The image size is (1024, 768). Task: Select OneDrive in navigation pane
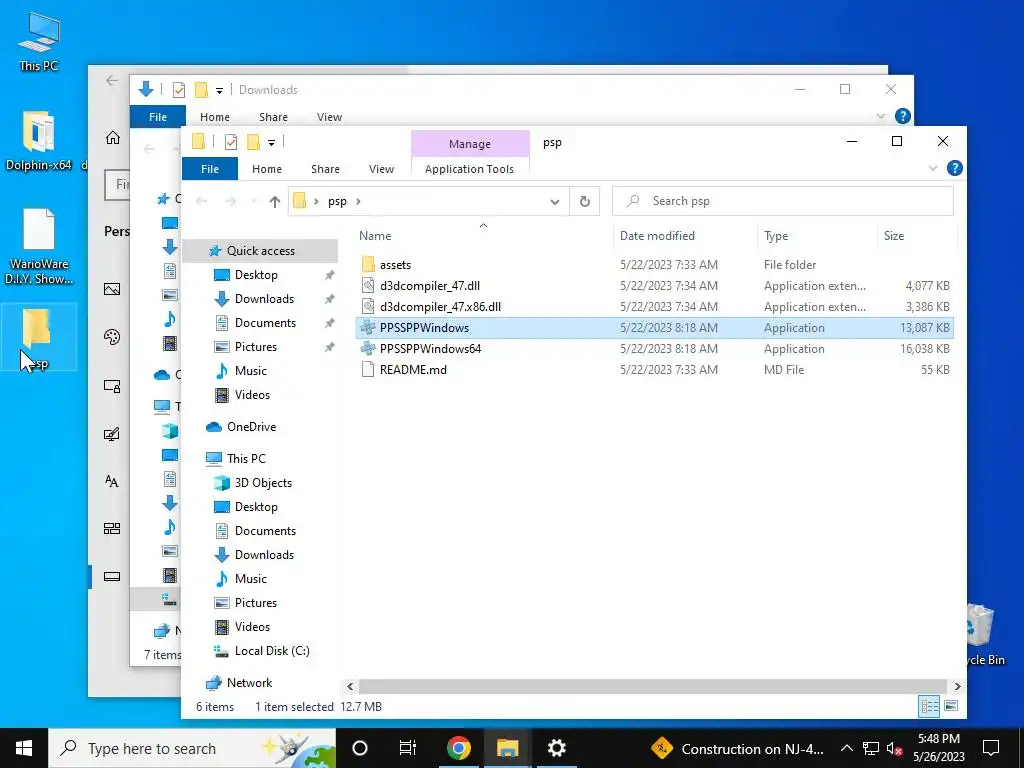pos(251,426)
